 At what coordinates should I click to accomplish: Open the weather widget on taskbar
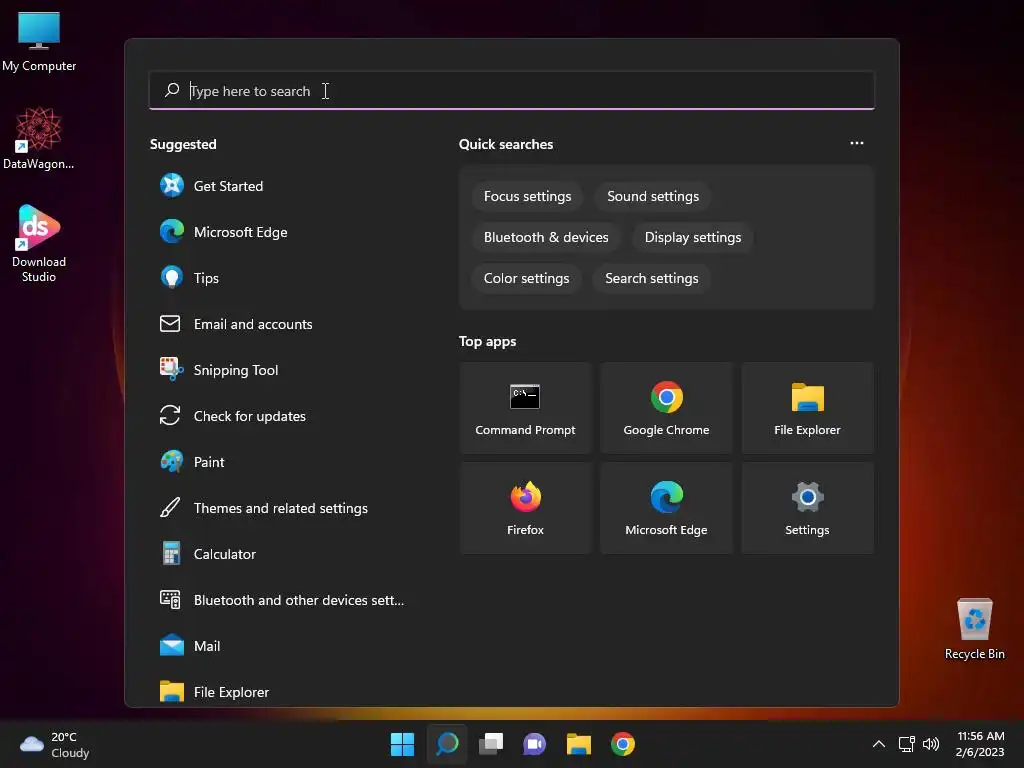pyautogui.click(x=54, y=744)
